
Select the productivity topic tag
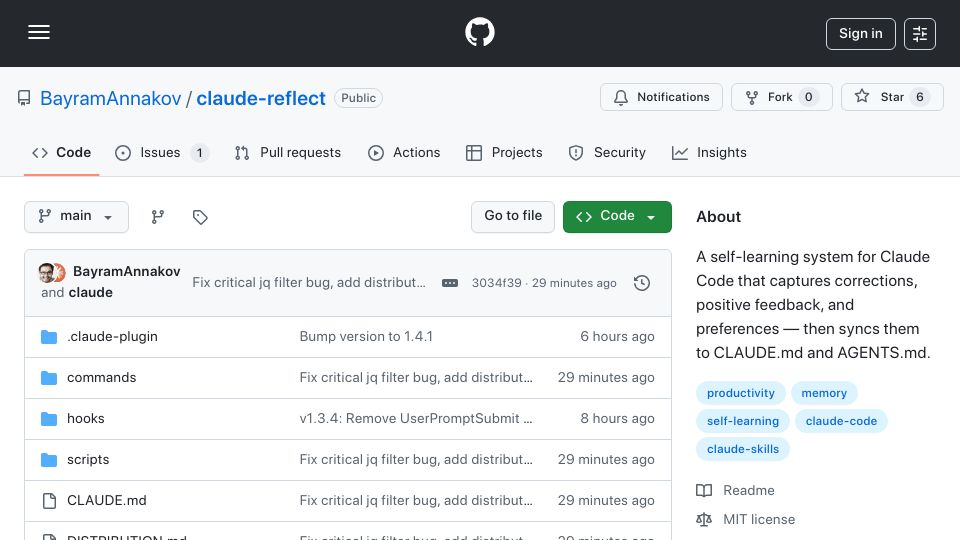(741, 393)
